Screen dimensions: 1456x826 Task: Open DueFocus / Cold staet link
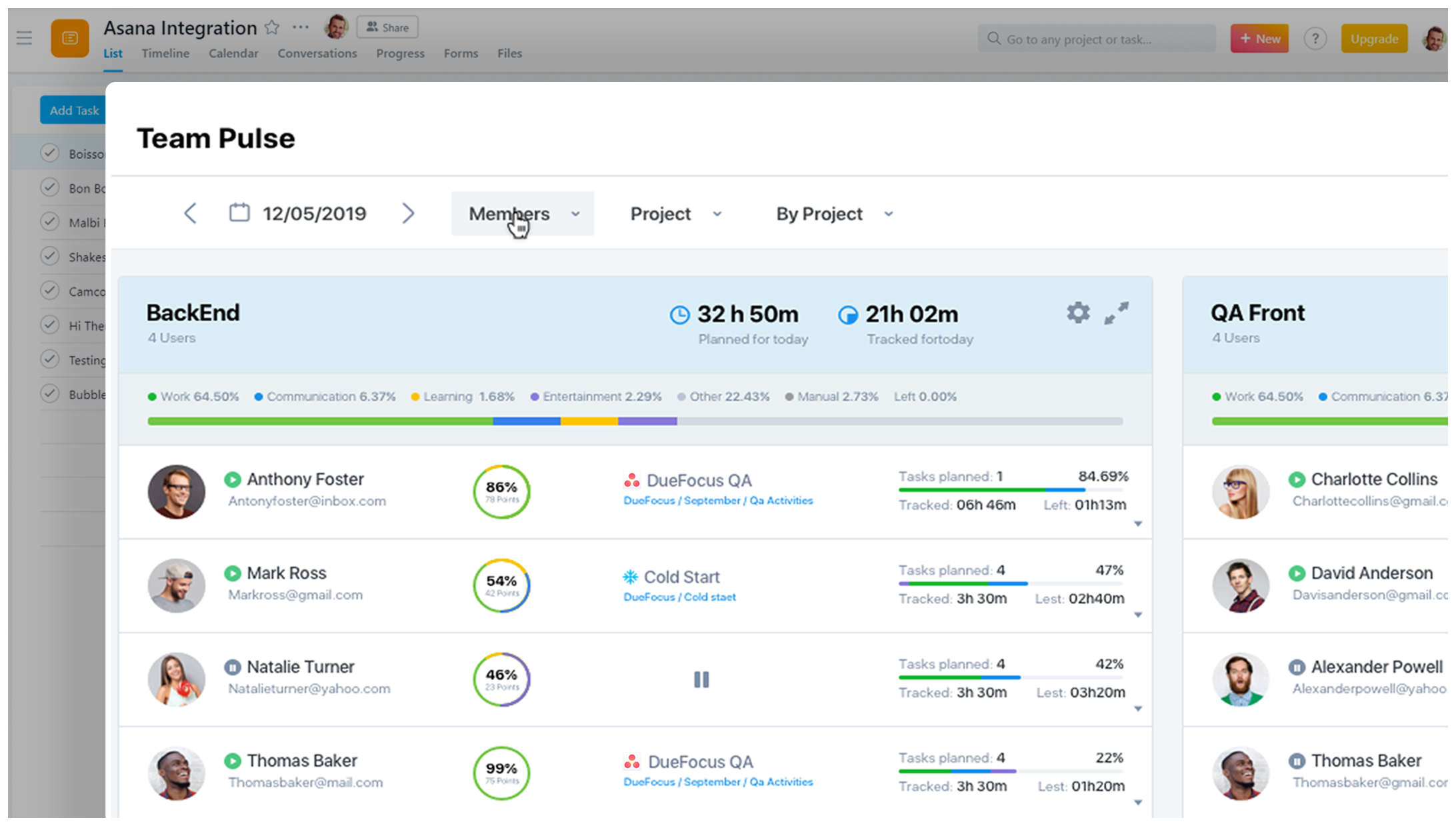[679, 597]
